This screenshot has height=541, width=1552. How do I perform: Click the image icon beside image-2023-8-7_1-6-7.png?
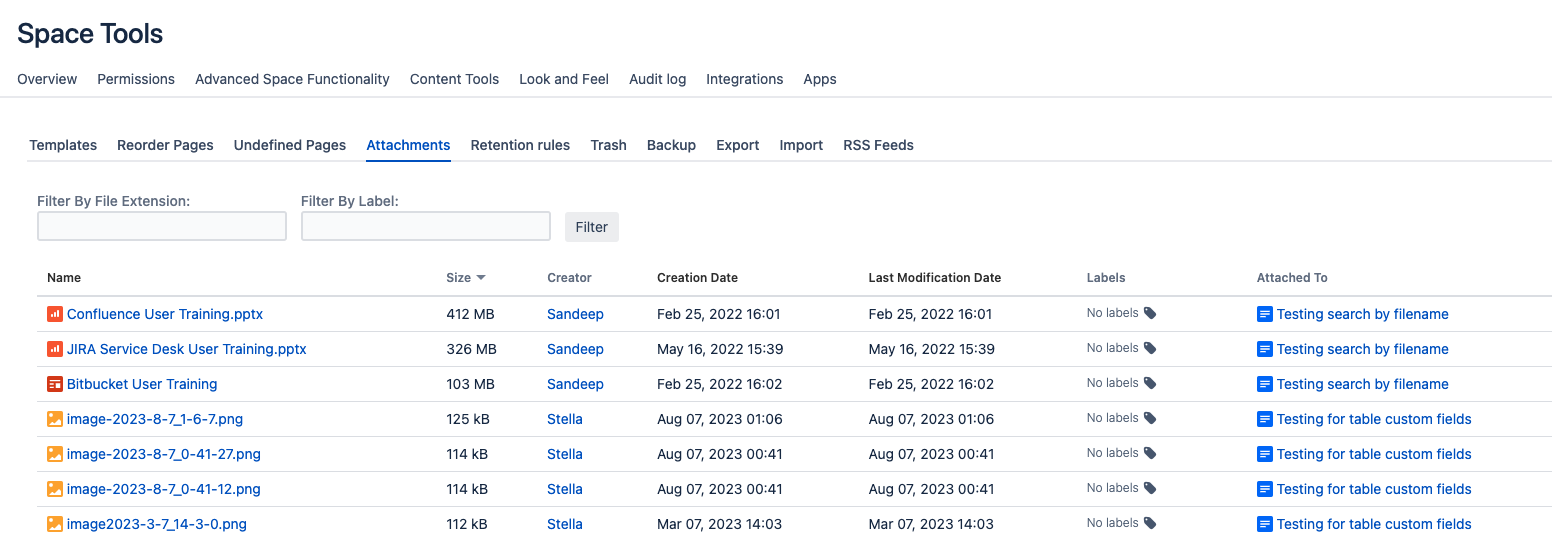[55, 419]
